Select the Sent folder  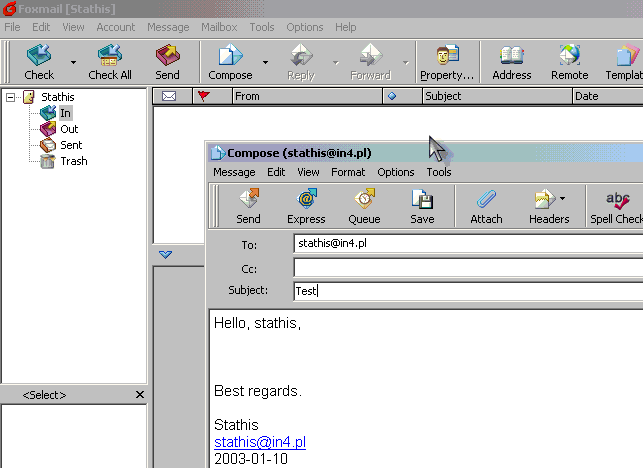tap(71, 145)
